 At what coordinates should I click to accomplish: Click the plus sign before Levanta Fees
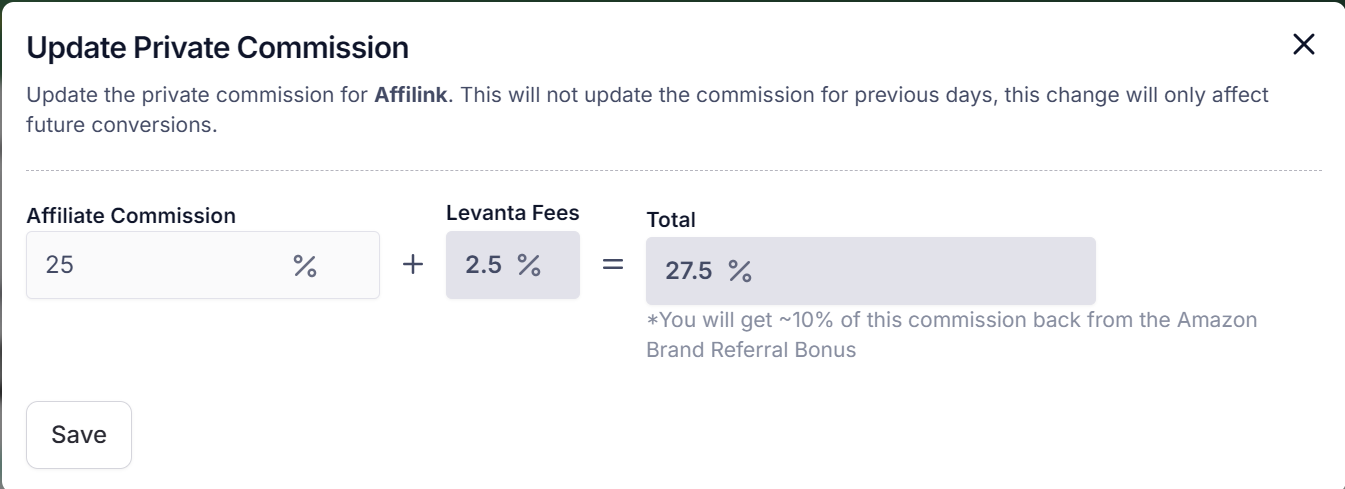[413, 265]
